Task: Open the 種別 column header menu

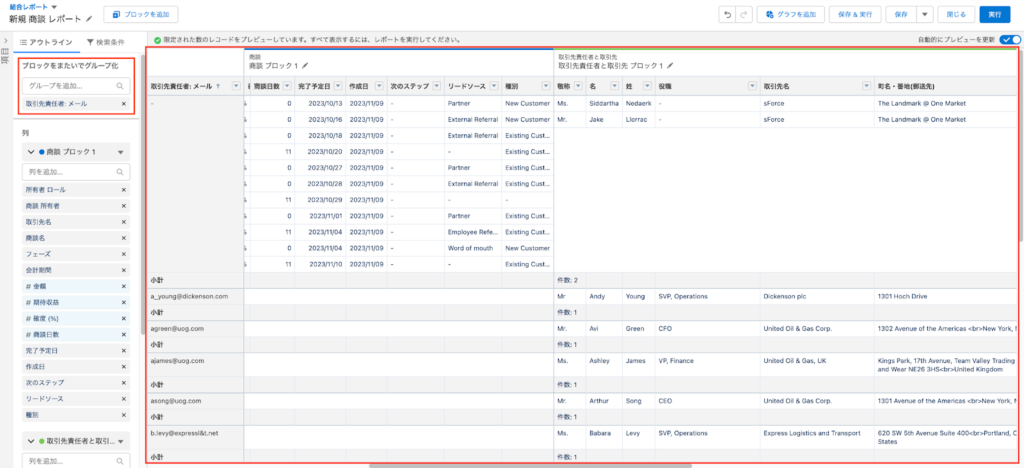Action: pyautogui.click(x=546, y=86)
